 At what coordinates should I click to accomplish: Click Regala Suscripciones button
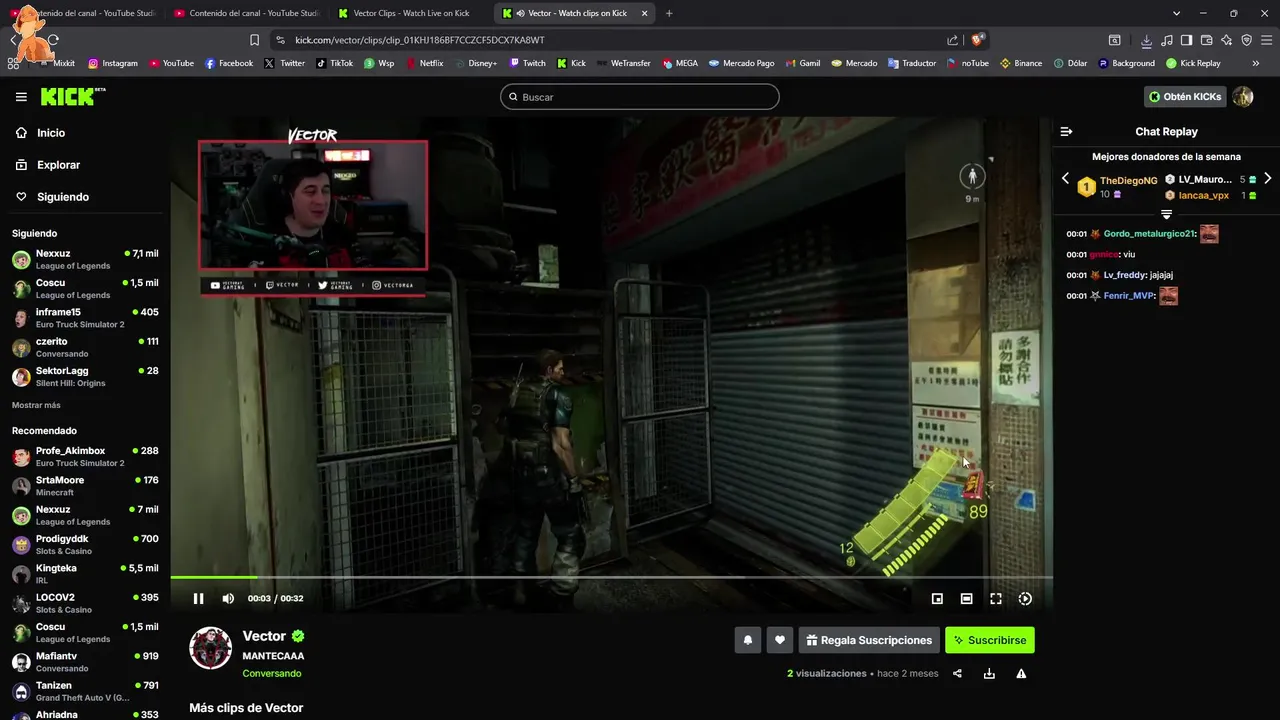tap(868, 640)
